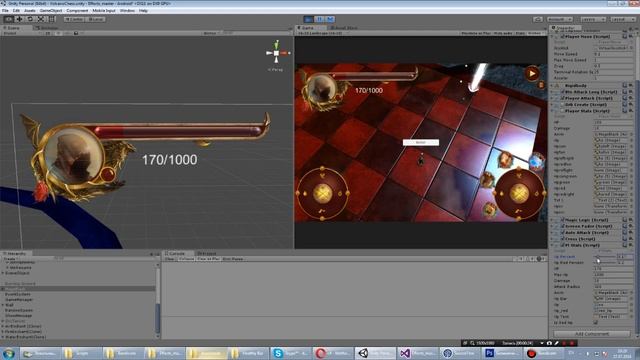This screenshot has height=360, width=640.
Task: Collapse the Player Move component foldout
Action: (552, 36)
